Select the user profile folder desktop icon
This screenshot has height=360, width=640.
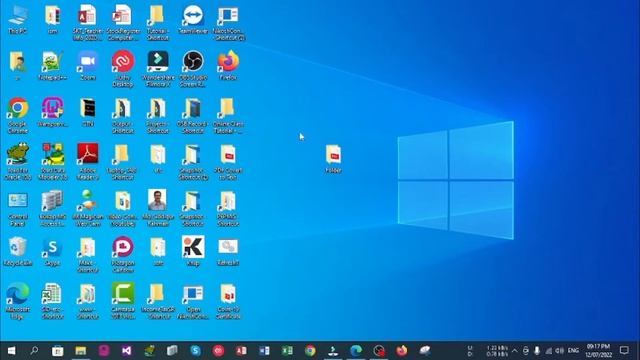point(18,66)
